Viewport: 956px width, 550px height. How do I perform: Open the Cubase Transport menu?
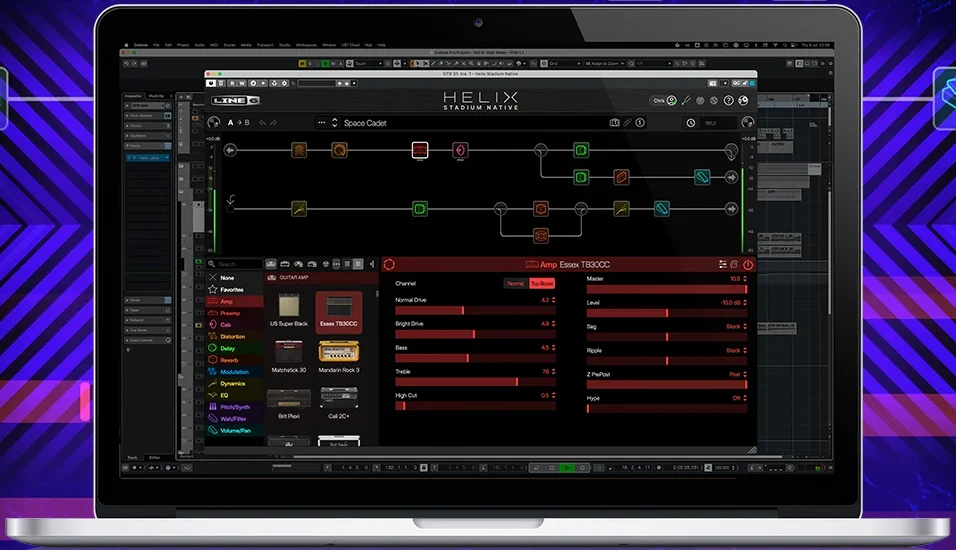click(x=265, y=45)
